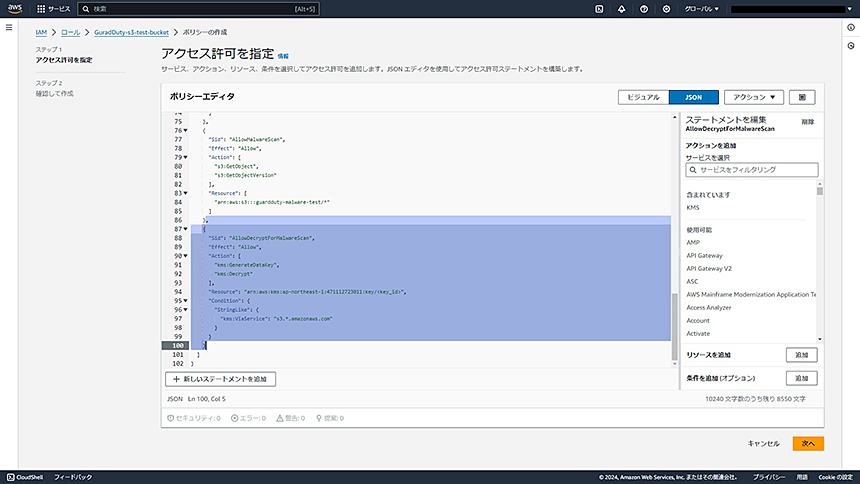Open the Services grid menu
Viewport: 860px width, 484px height.
click(53, 9)
